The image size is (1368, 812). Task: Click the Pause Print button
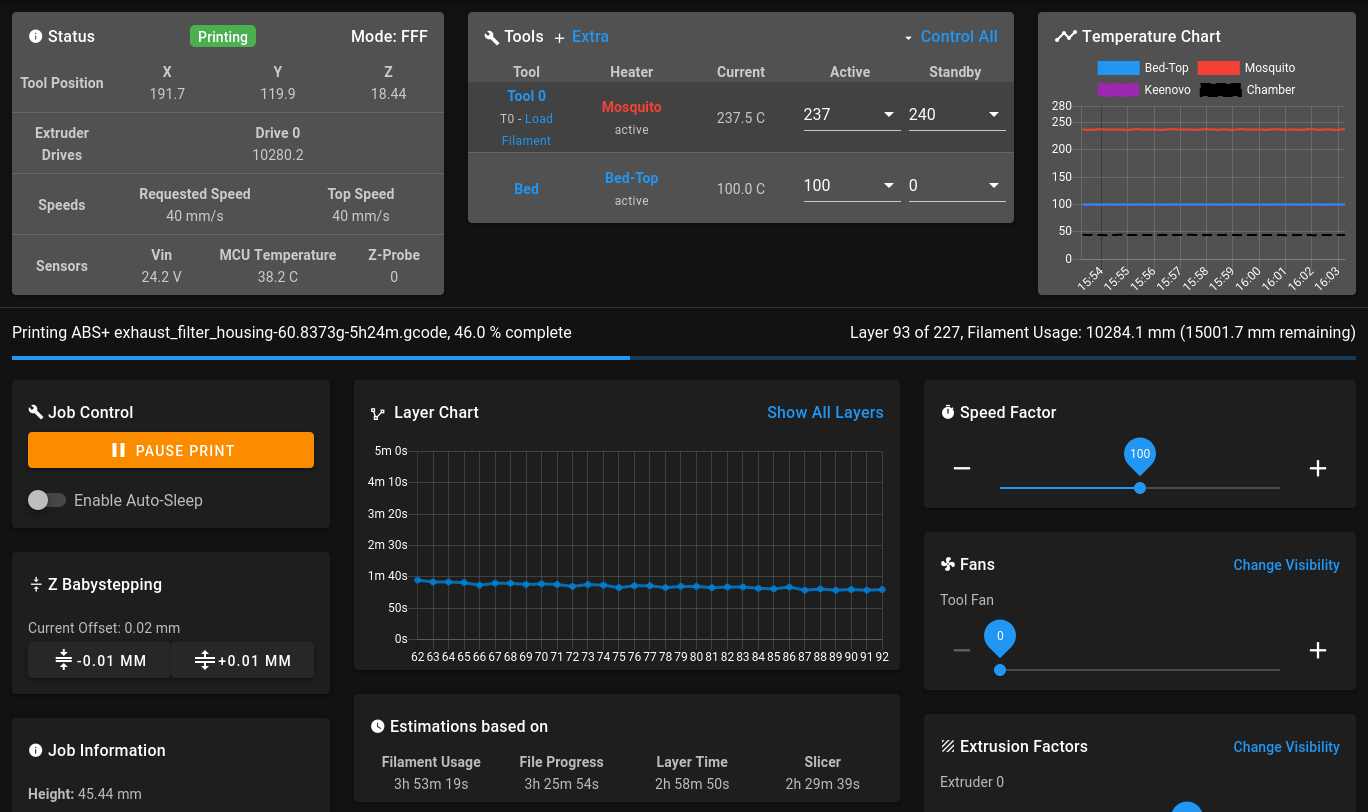171,450
